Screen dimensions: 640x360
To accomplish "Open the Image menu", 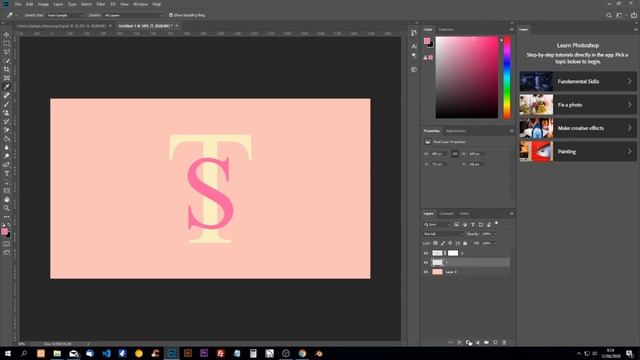I will tap(43, 4).
